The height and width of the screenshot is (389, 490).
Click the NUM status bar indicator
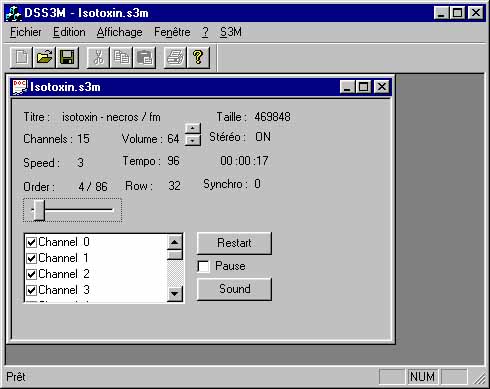tap(422, 377)
